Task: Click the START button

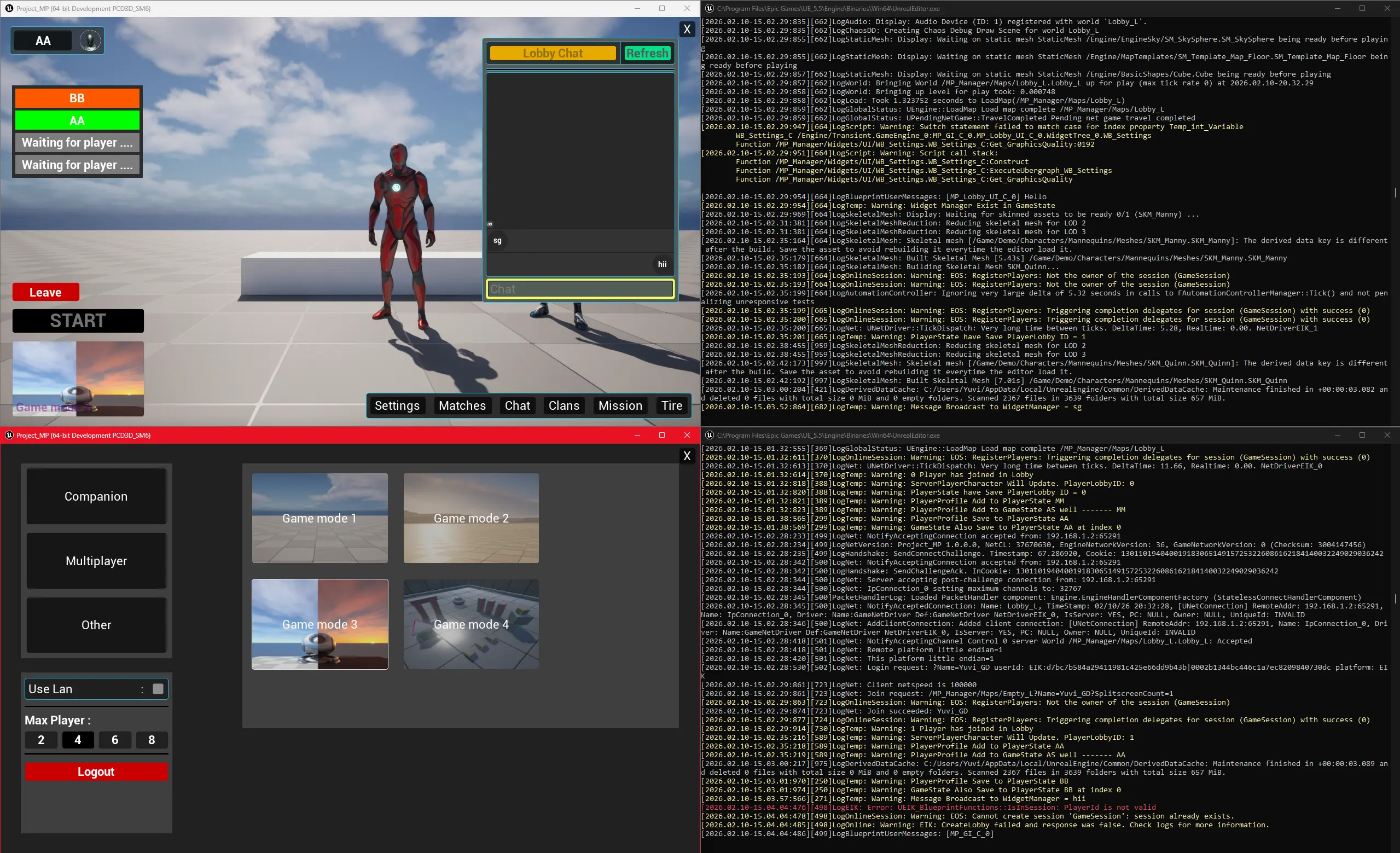Action: 78,321
